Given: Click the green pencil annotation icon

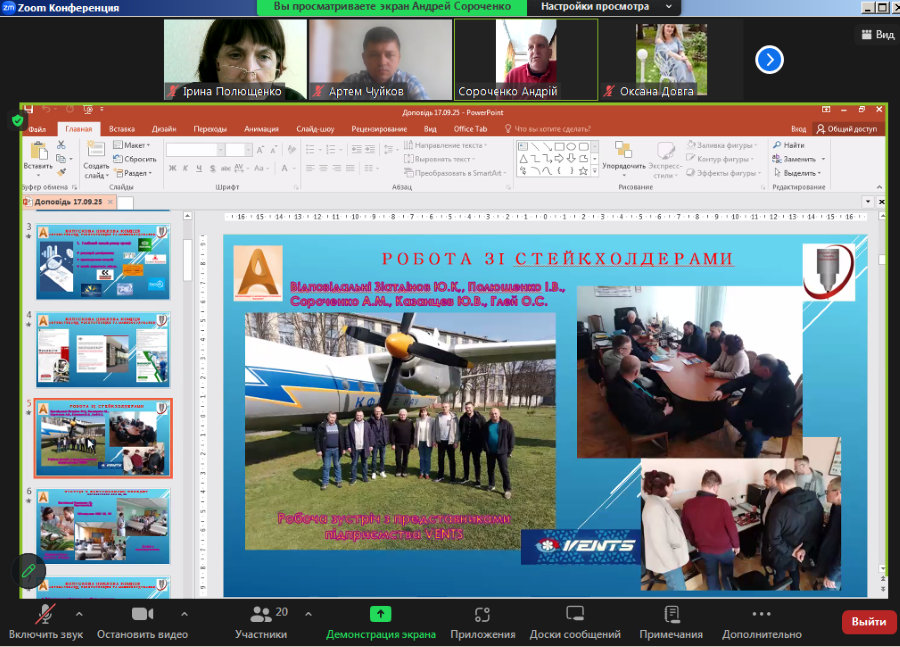Looking at the screenshot, I should (x=29, y=570).
